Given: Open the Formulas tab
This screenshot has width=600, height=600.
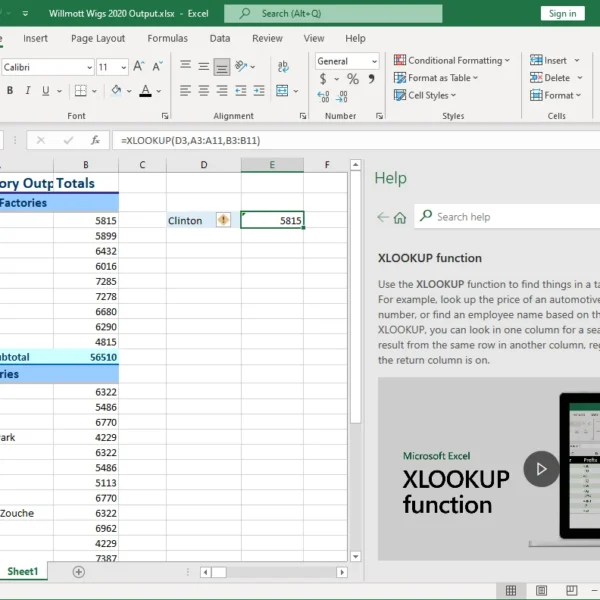Looking at the screenshot, I should coord(168,38).
